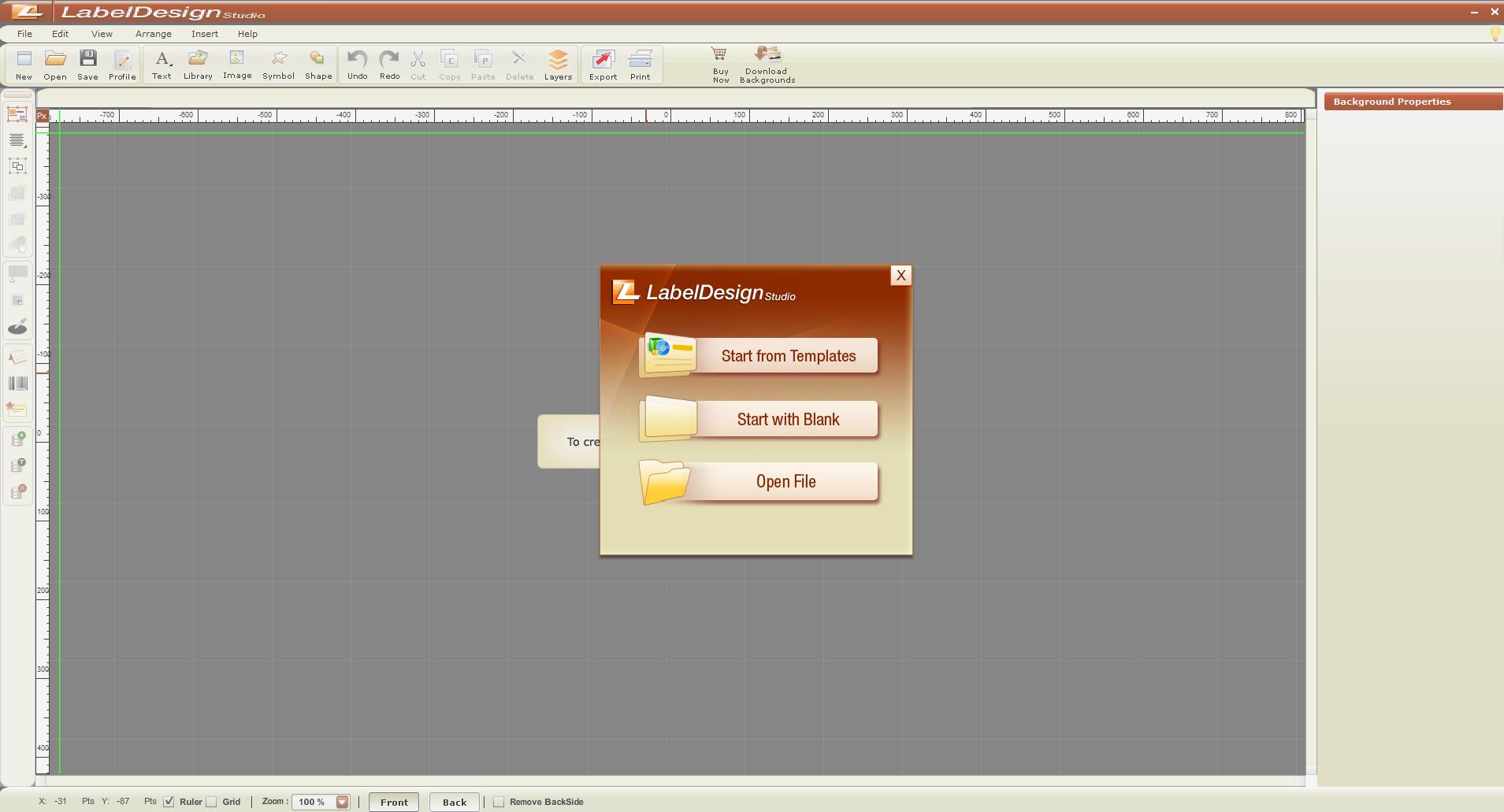Open the Edit menu
Viewport: 1504px width, 812px height.
[61, 34]
